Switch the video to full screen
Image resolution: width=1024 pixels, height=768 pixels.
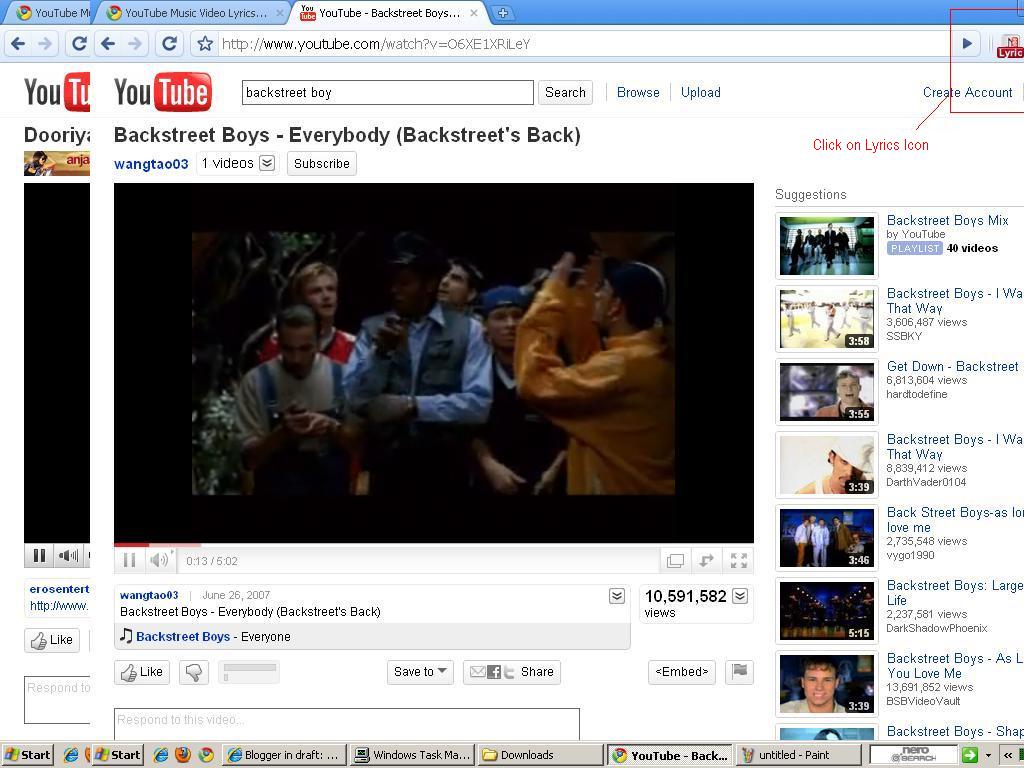[739, 560]
